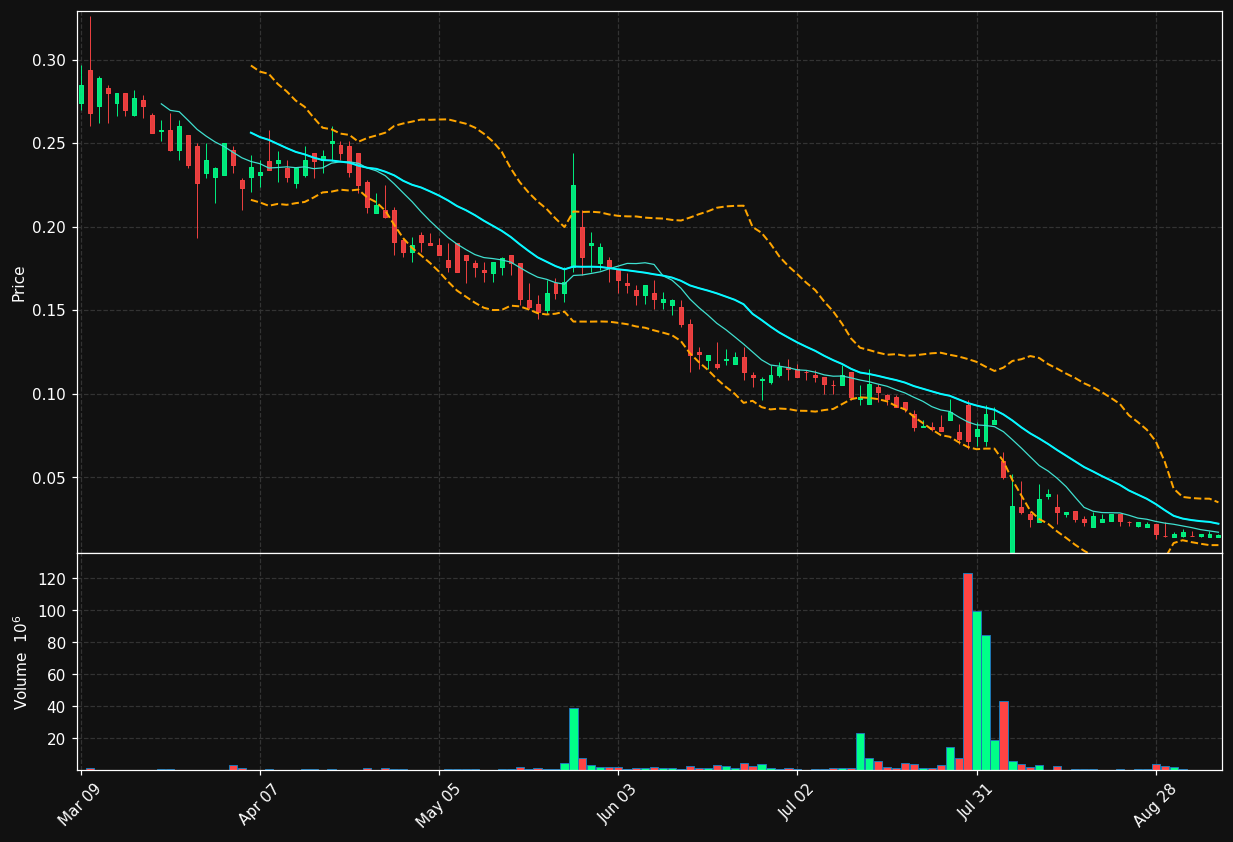Click the 100 volume axis label
The height and width of the screenshot is (842, 1233).
tap(53, 611)
